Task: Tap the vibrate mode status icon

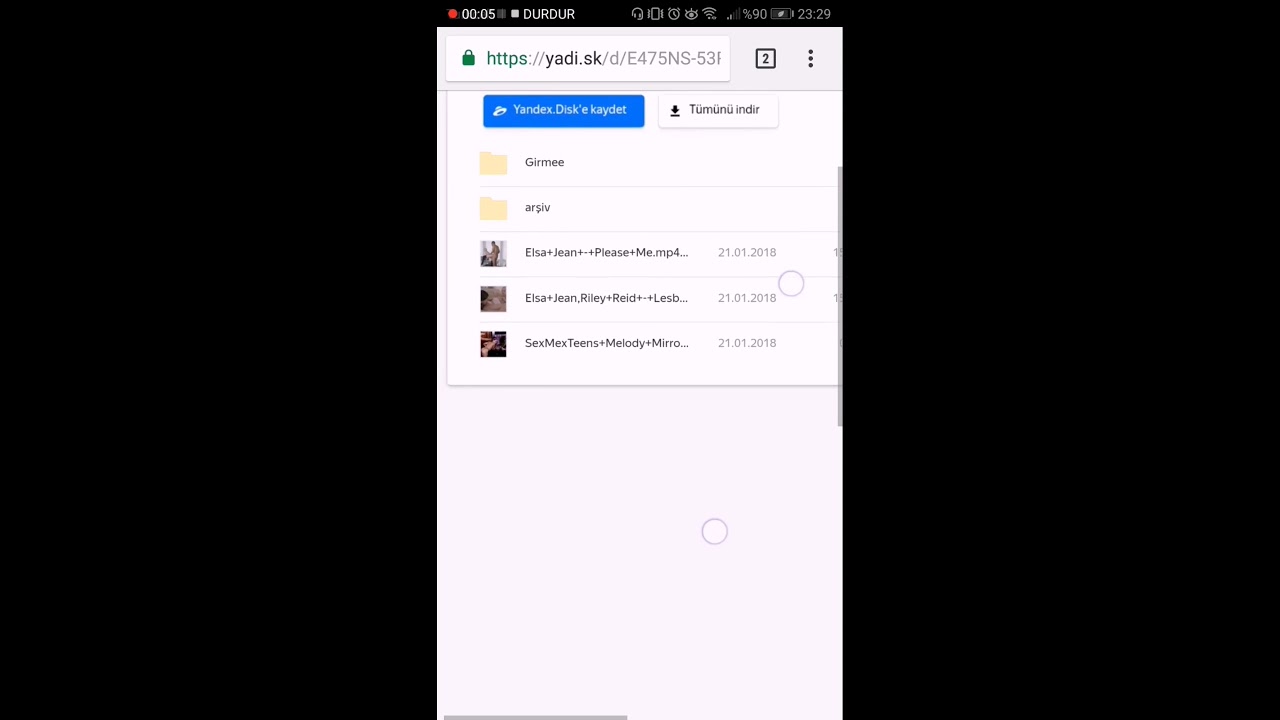Action: coord(655,14)
